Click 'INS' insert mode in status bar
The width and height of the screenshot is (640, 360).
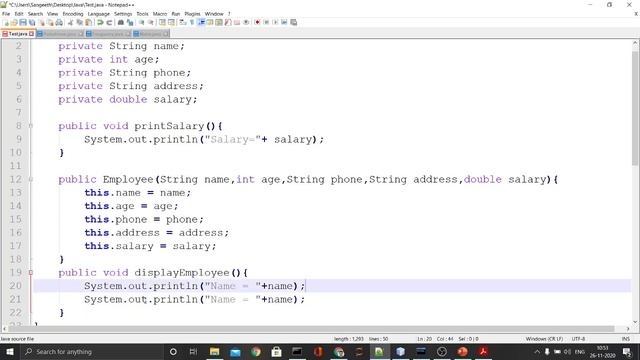[x=625, y=339]
